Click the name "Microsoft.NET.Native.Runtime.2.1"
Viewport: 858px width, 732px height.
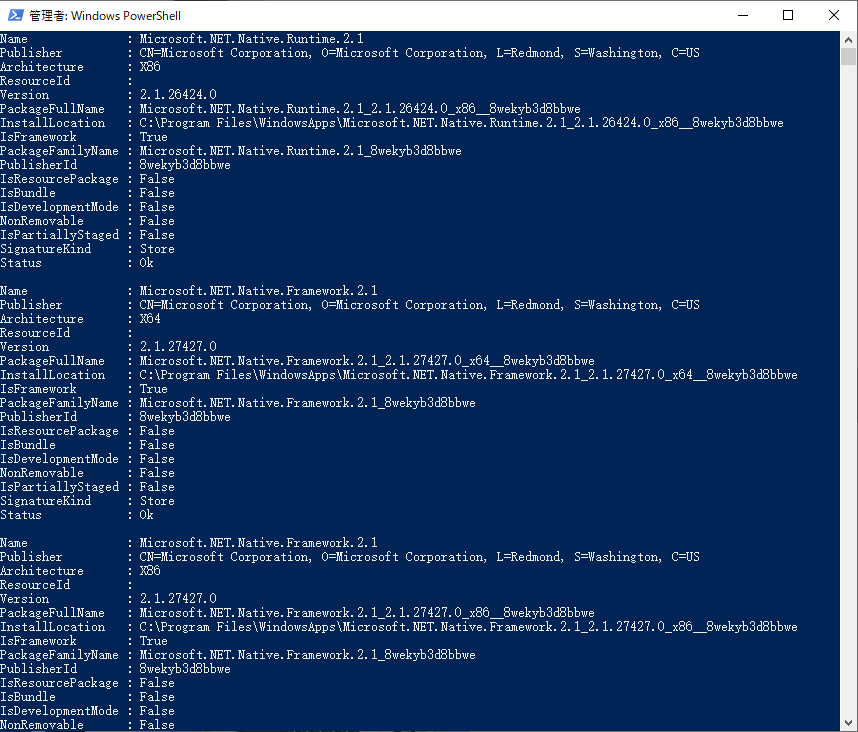click(x=251, y=39)
